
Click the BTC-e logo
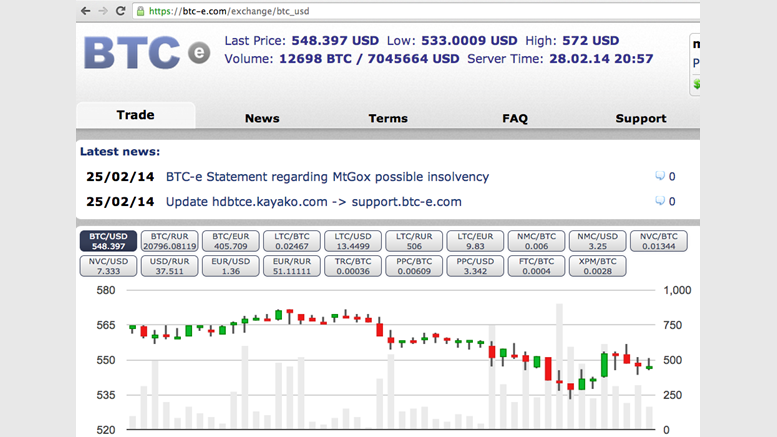[147, 53]
